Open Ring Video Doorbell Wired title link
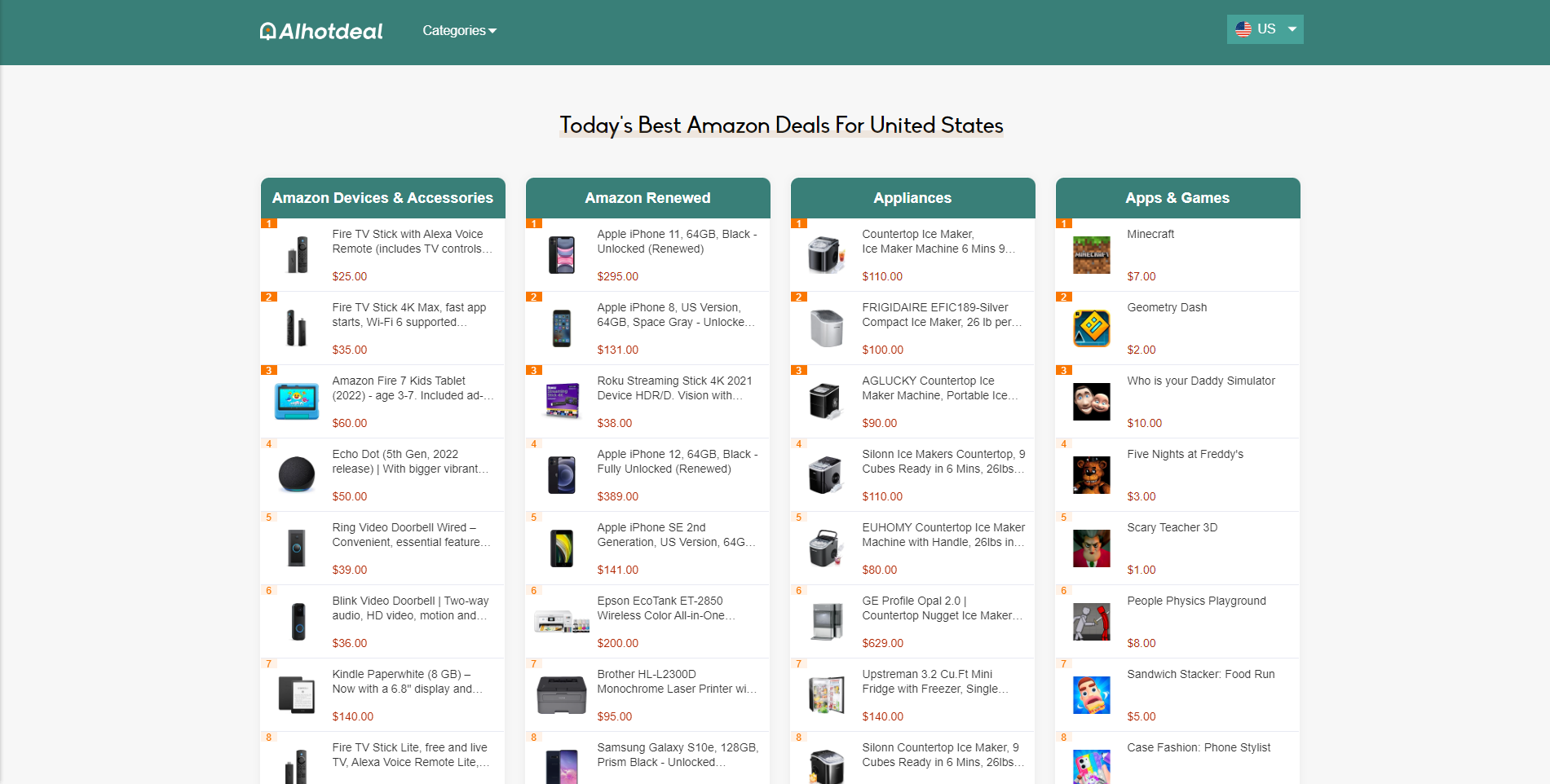The height and width of the screenshot is (784, 1550). point(411,535)
